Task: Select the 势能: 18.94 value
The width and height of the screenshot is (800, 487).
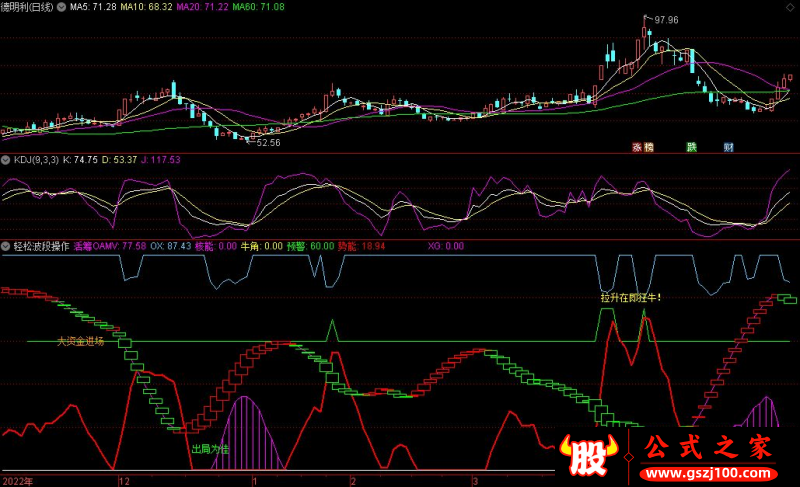Action: (362, 246)
